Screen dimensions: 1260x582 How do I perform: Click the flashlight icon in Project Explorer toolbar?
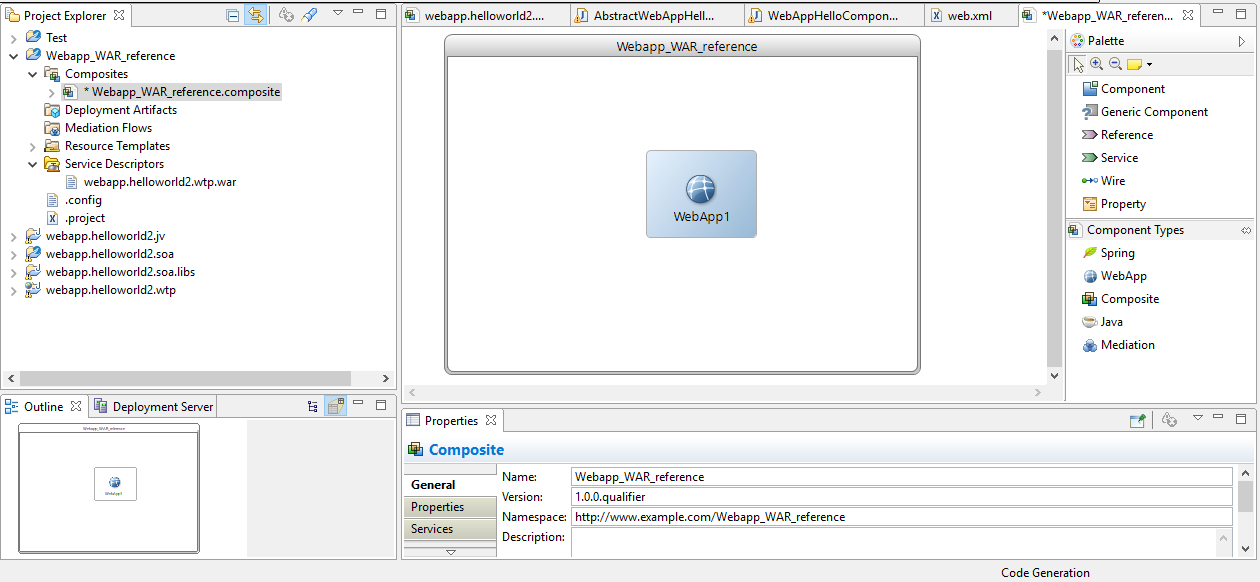[x=310, y=15]
